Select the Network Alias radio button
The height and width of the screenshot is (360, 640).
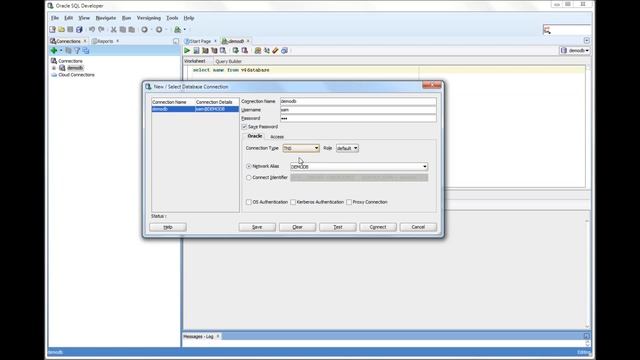click(x=249, y=167)
